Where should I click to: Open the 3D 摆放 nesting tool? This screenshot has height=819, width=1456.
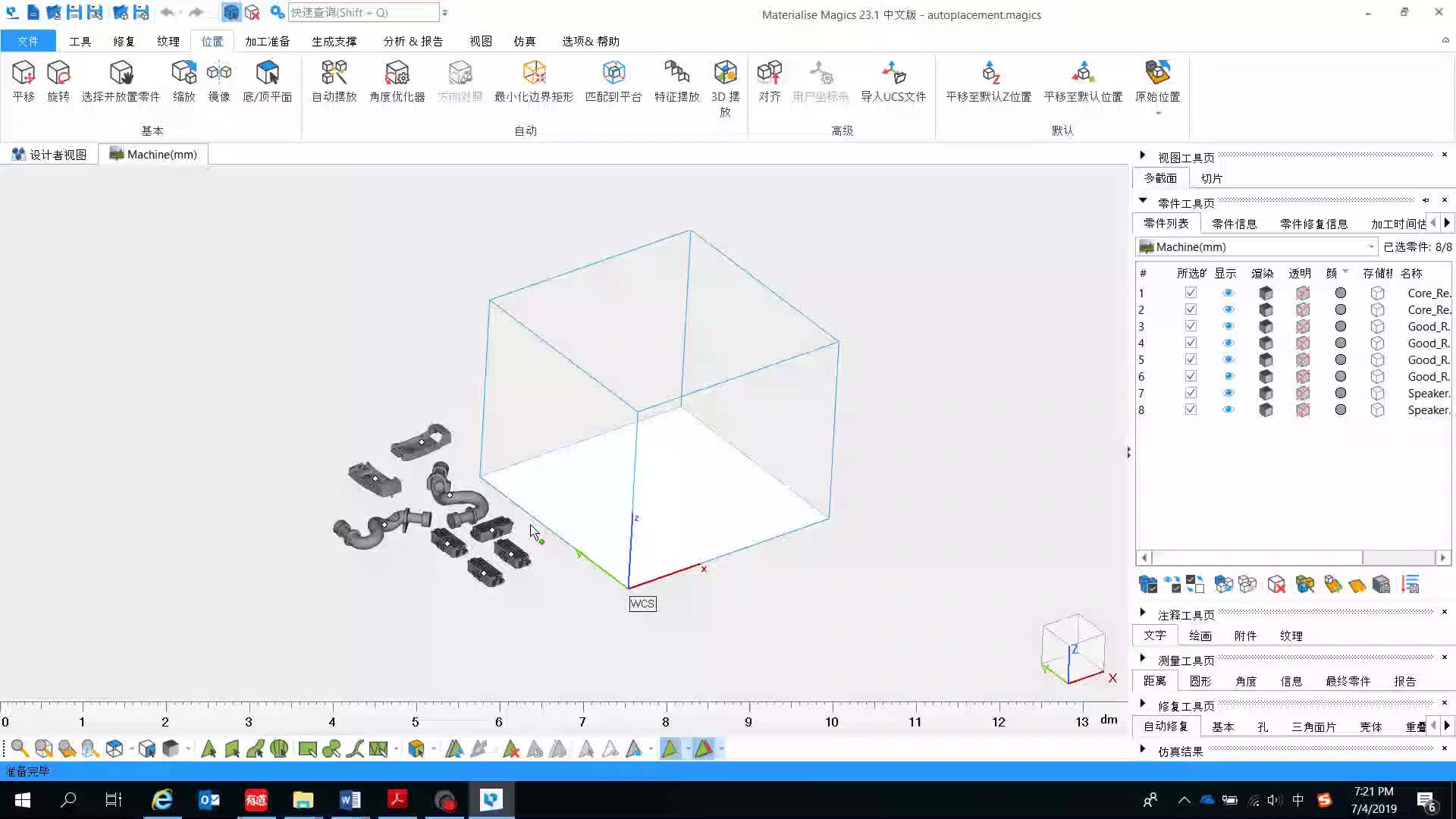point(725,89)
